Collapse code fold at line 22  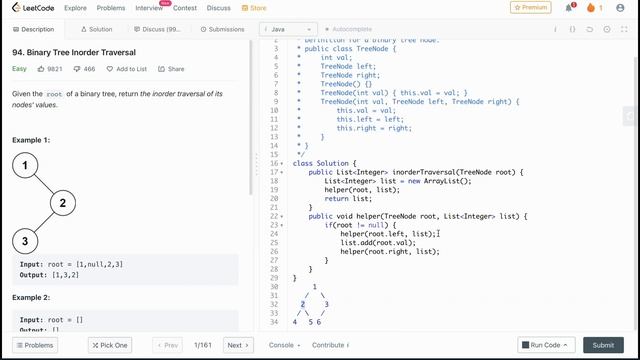click(x=282, y=217)
